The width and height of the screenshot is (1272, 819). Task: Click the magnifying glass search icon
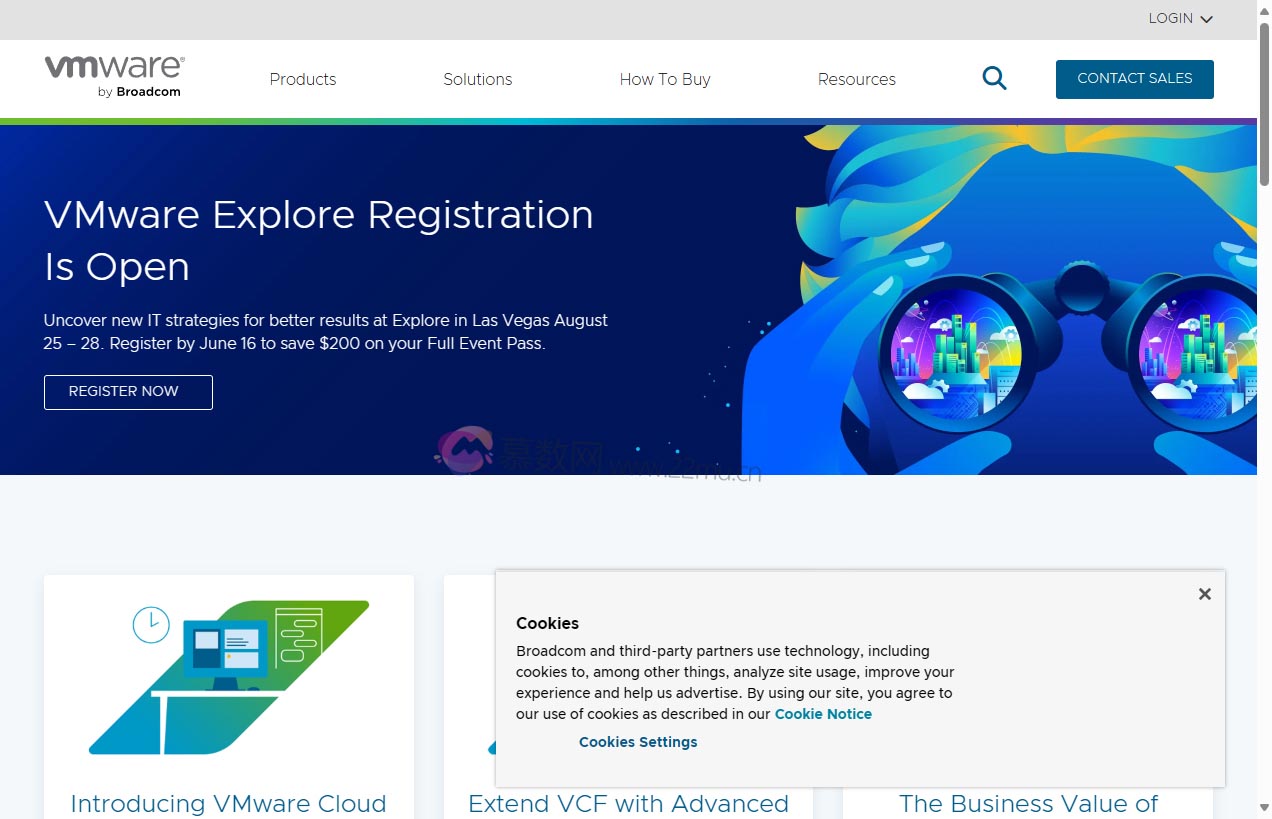point(994,77)
